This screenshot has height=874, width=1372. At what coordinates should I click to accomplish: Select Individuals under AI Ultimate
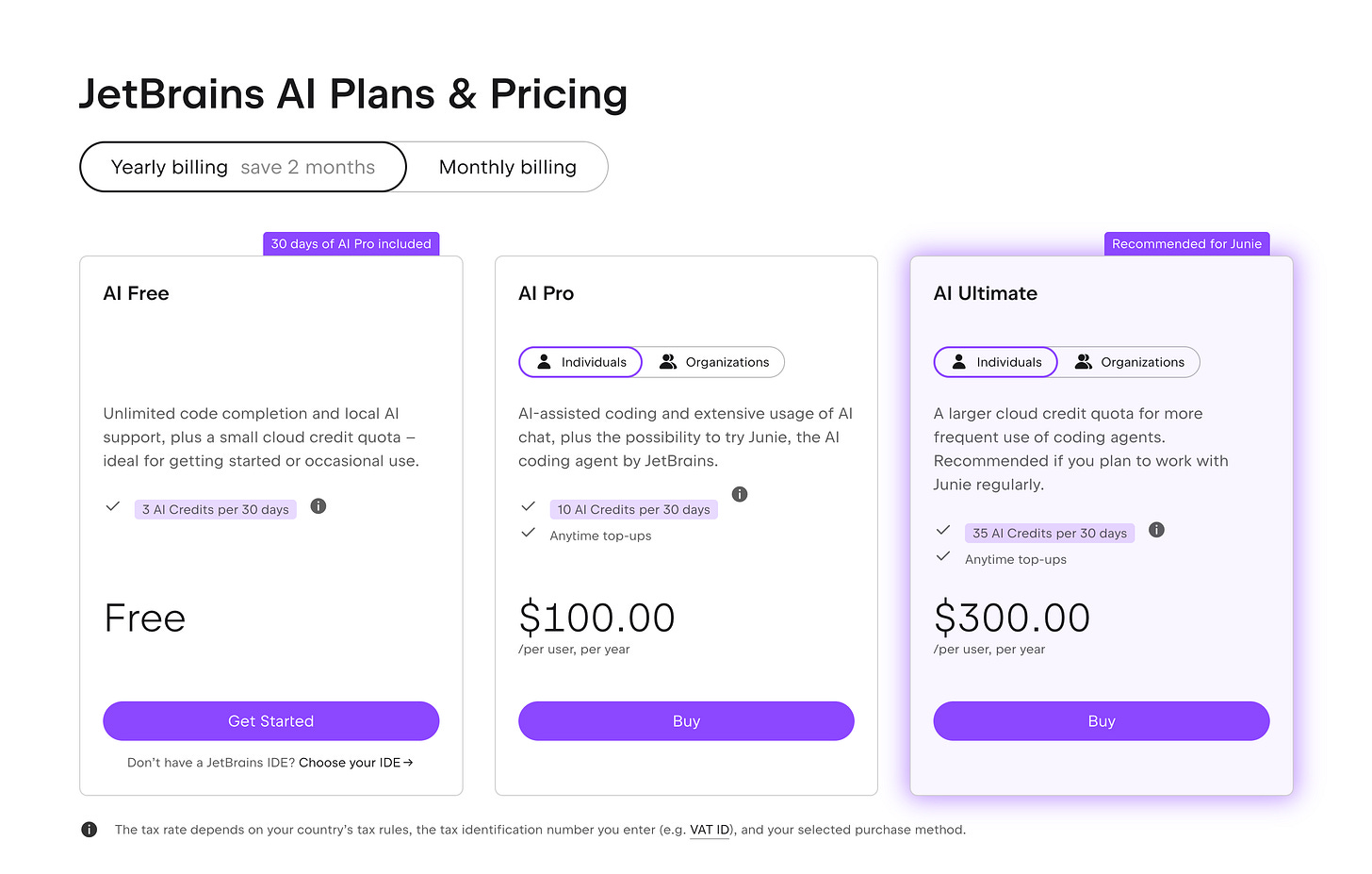pyautogui.click(x=996, y=362)
